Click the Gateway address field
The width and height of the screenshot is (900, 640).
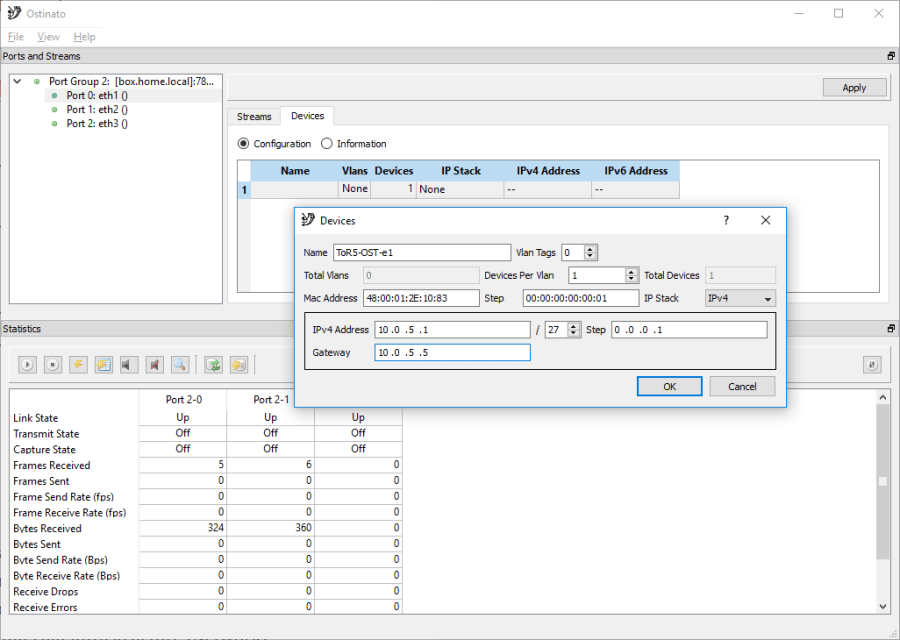(x=452, y=352)
